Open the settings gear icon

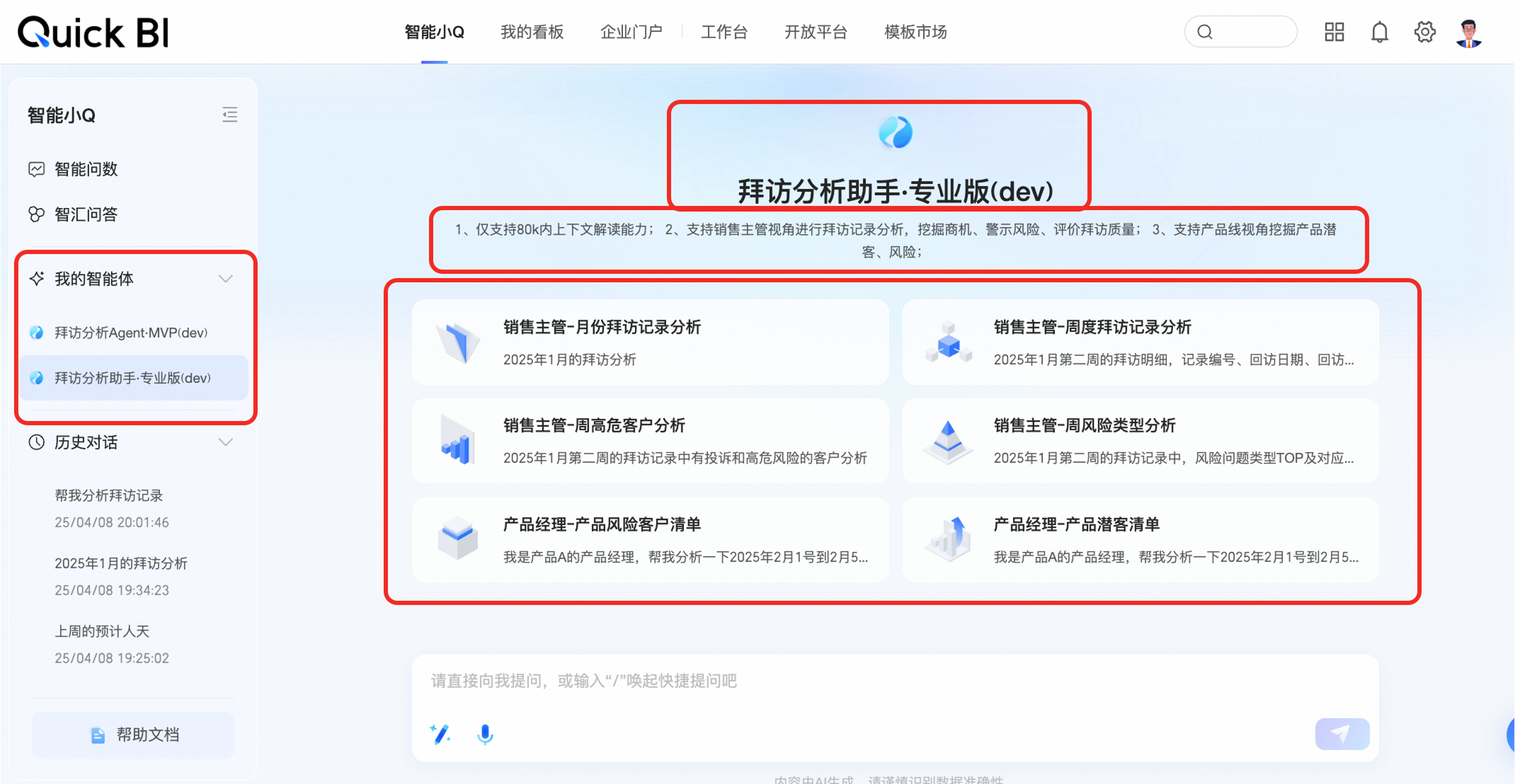(x=1424, y=32)
